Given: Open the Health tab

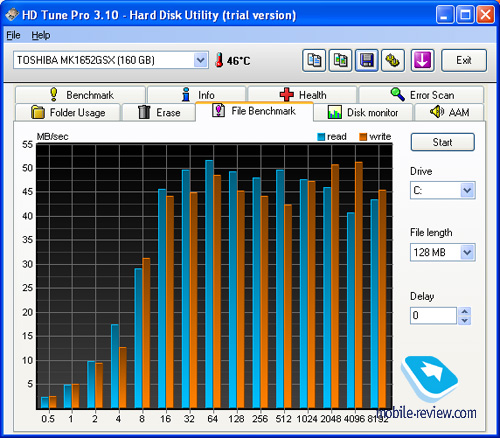Looking at the screenshot, I should pyautogui.click(x=302, y=95).
